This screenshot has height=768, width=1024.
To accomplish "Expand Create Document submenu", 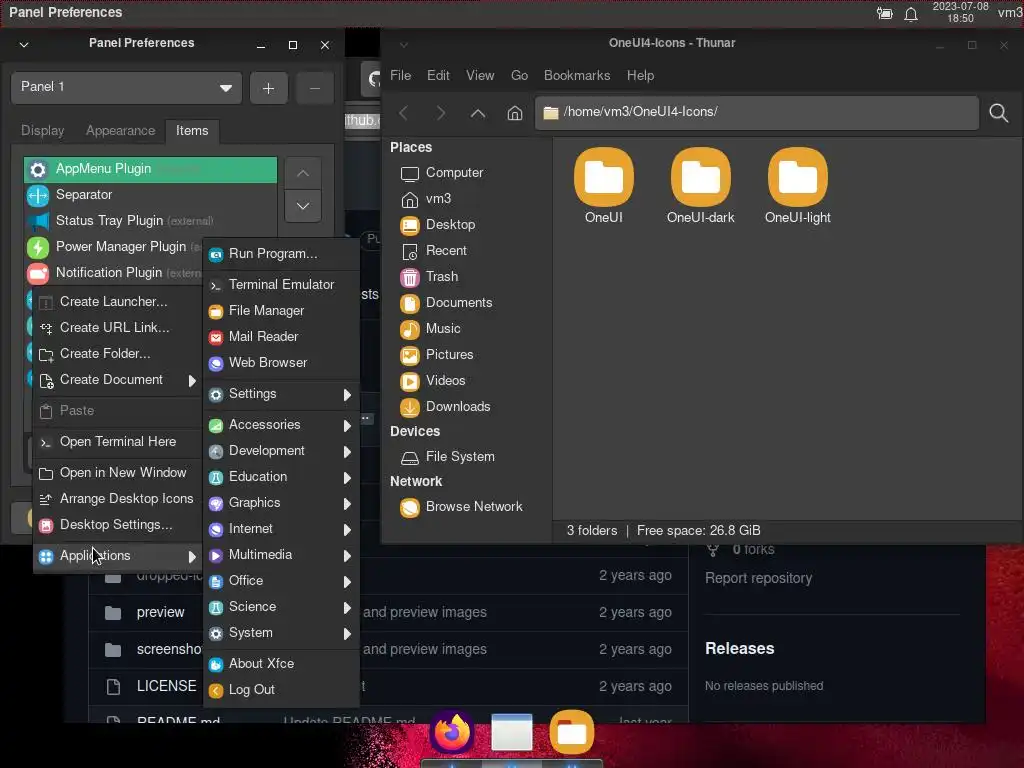I will click(x=118, y=380).
